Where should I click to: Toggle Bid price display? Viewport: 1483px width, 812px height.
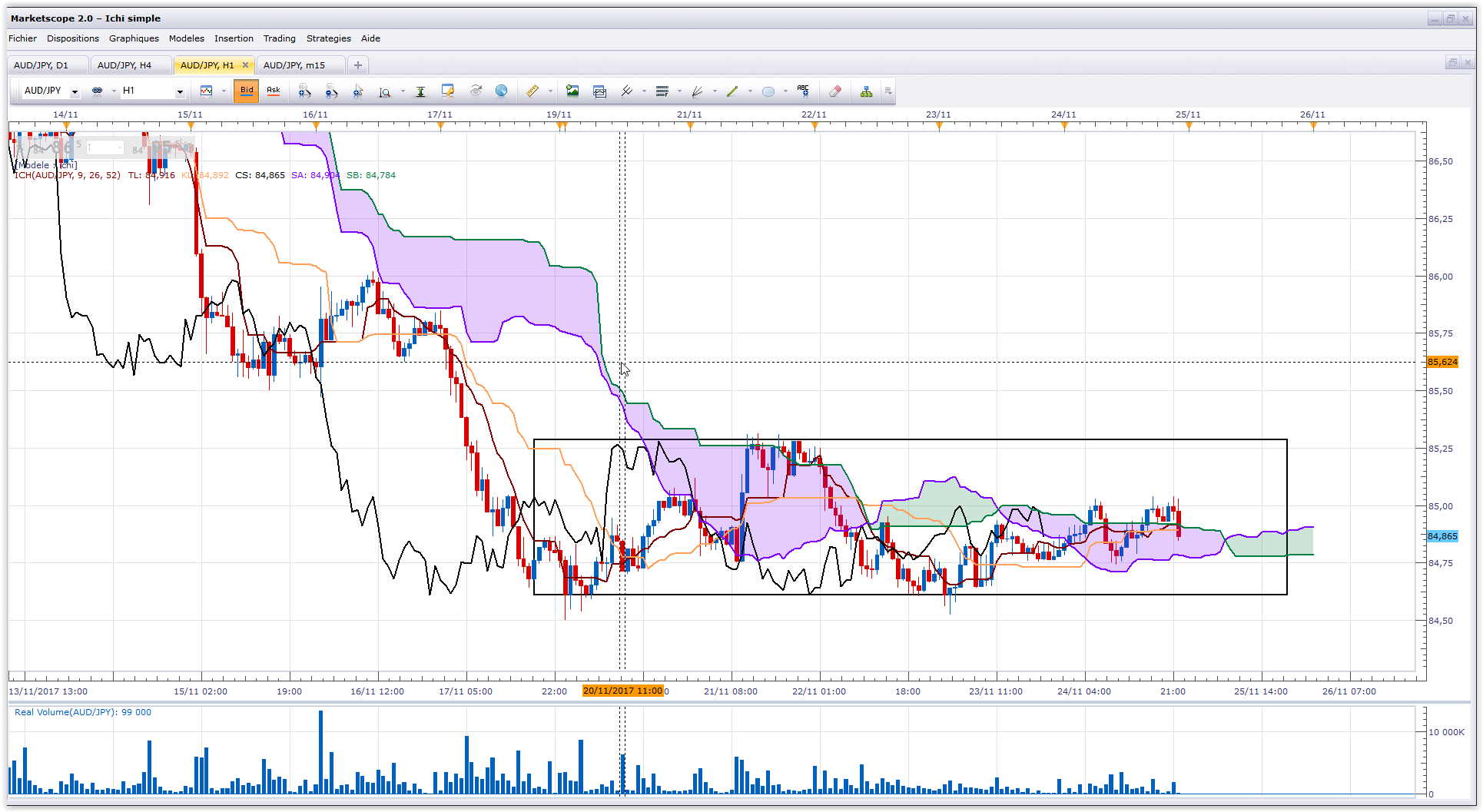[x=247, y=91]
